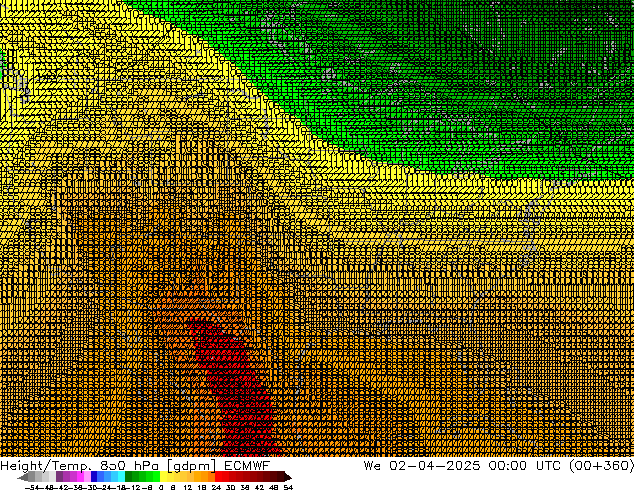Click the "(00+360)" forecast offset text
This screenshot has width=634, height=490.
601,466
